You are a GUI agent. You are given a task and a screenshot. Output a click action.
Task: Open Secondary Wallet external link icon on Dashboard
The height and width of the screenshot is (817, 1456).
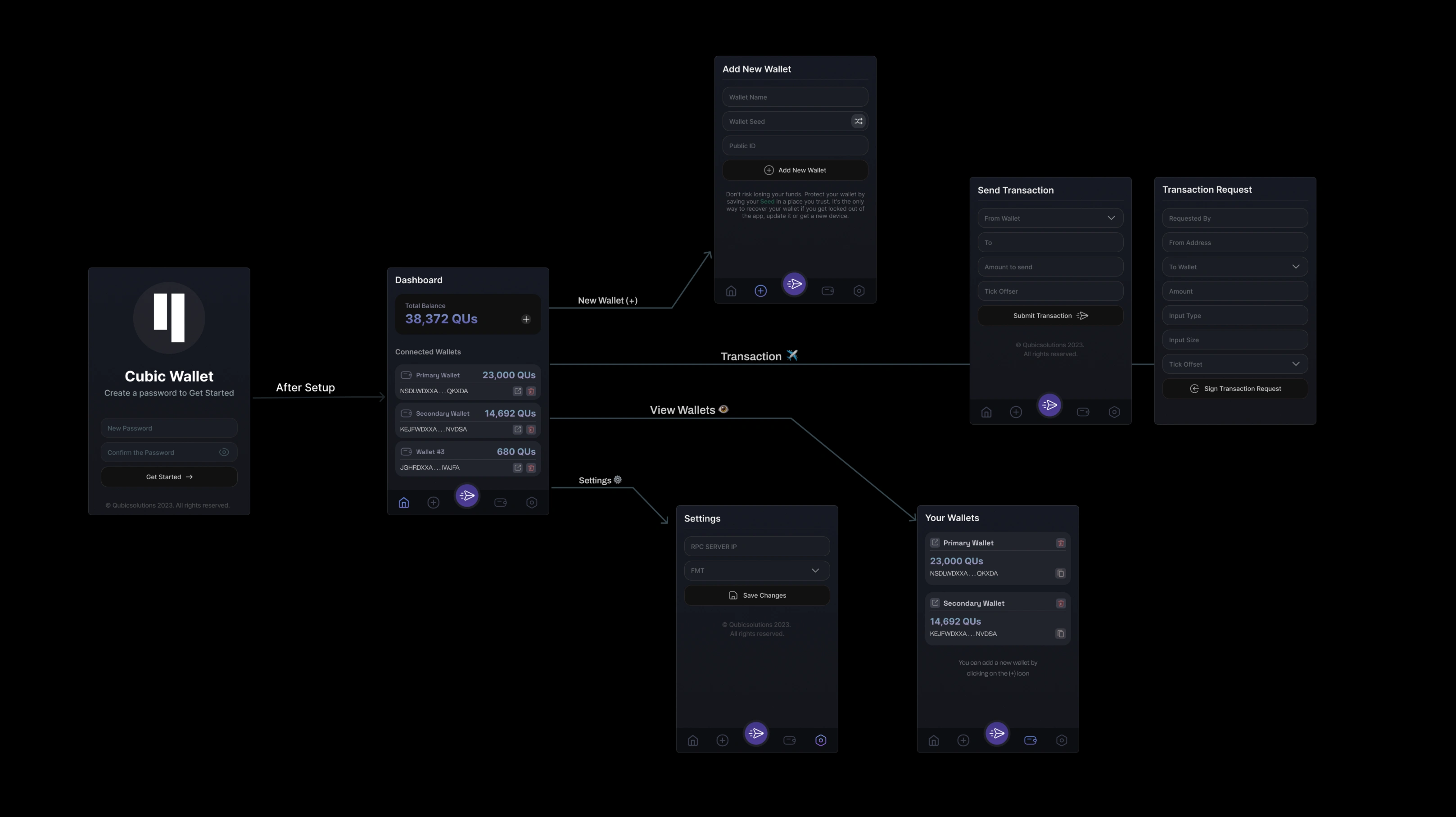517,429
